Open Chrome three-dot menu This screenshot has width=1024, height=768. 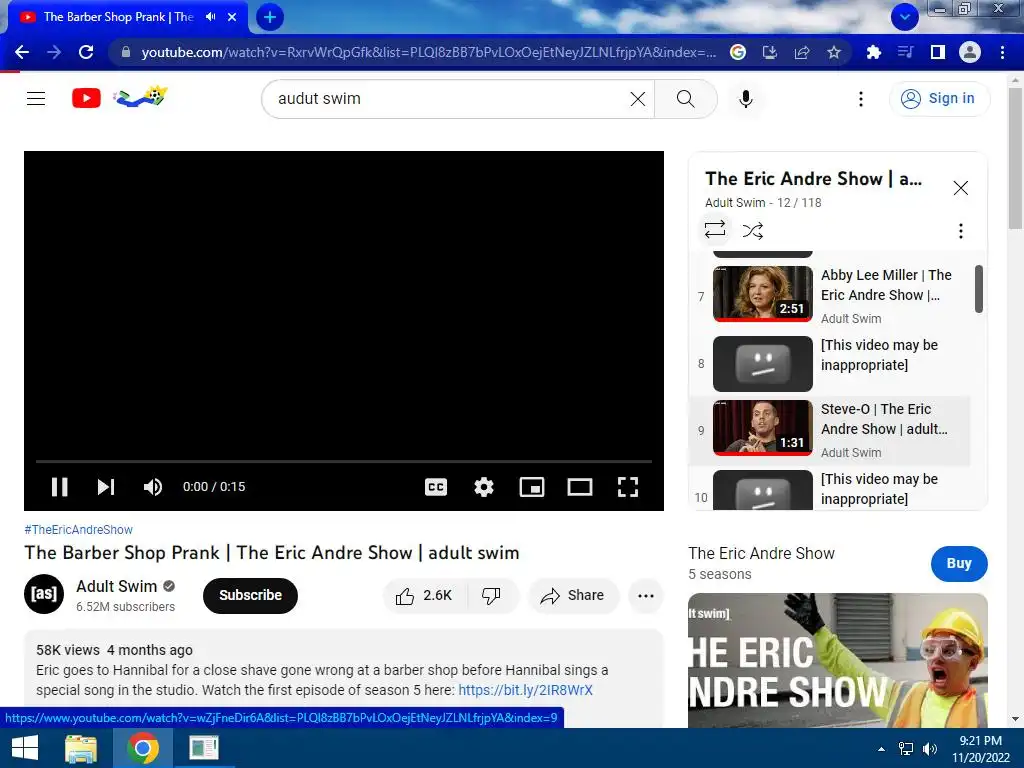click(1002, 52)
